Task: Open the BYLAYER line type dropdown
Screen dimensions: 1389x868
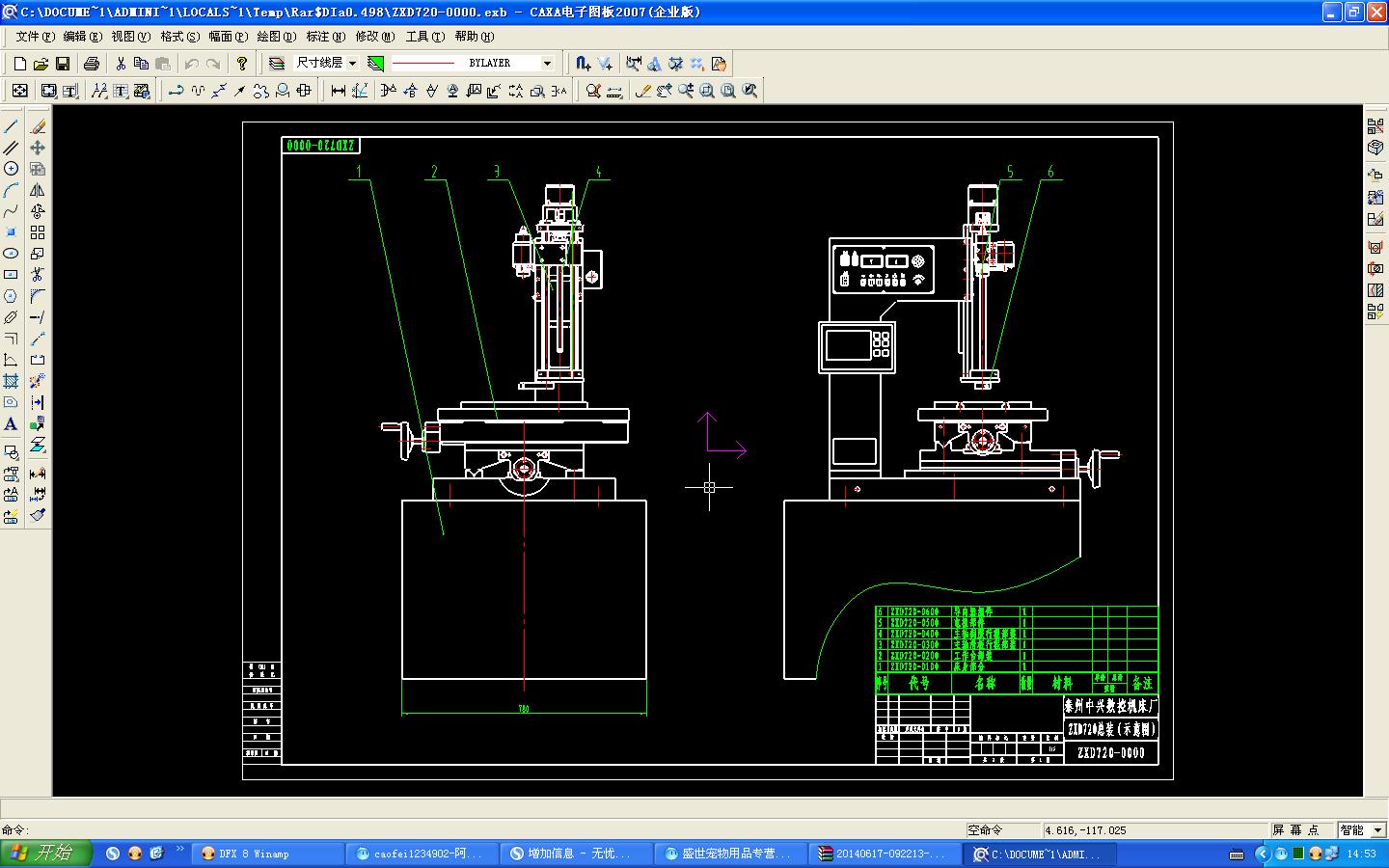Action: click(x=547, y=64)
